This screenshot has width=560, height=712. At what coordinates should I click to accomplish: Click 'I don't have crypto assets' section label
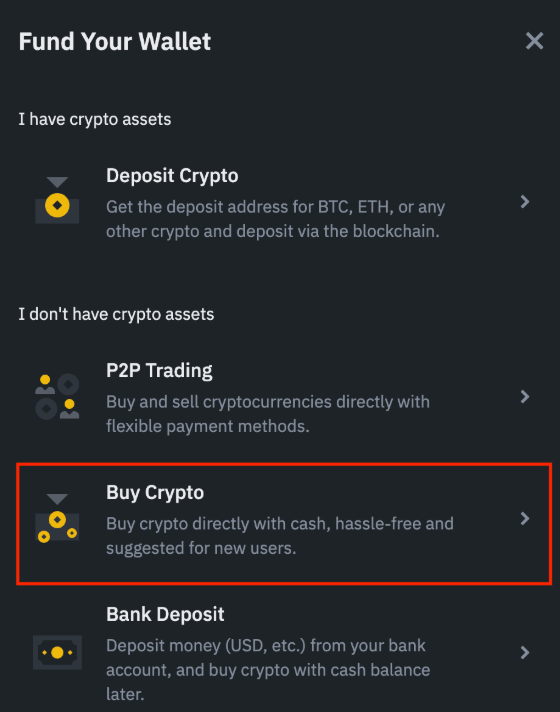click(116, 314)
